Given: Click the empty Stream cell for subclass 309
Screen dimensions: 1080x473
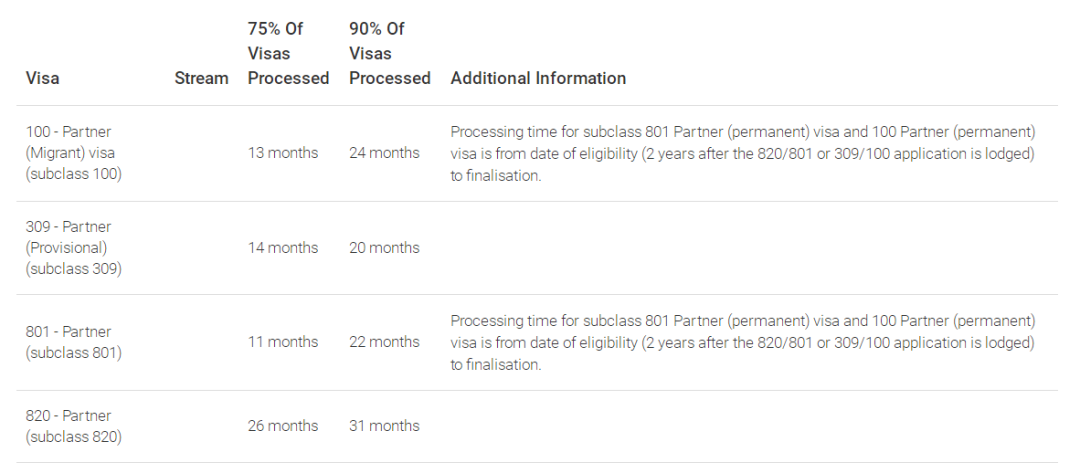Looking at the screenshot, I should click(x=201, y=248).
